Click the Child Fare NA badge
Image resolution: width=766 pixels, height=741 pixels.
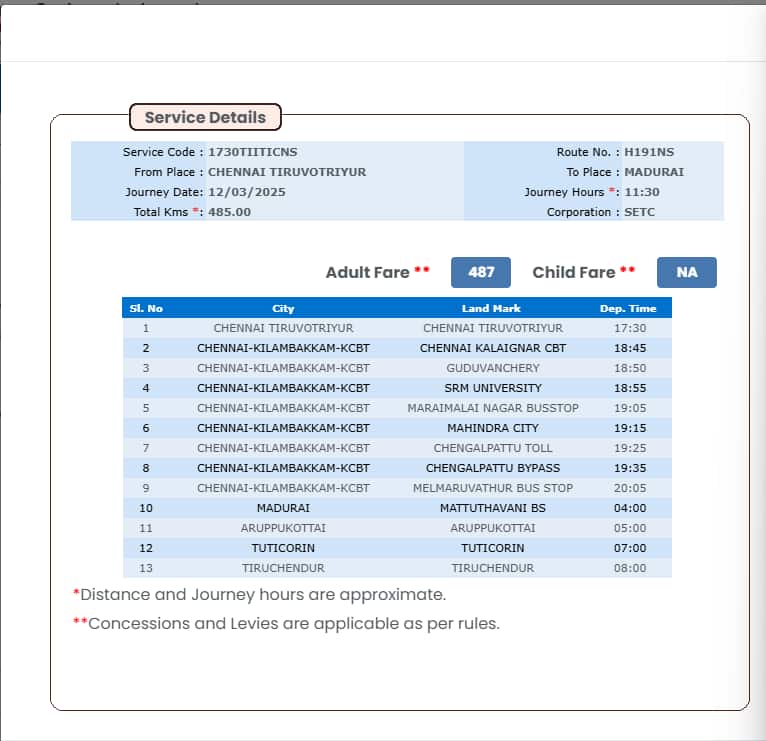point(686,272)
